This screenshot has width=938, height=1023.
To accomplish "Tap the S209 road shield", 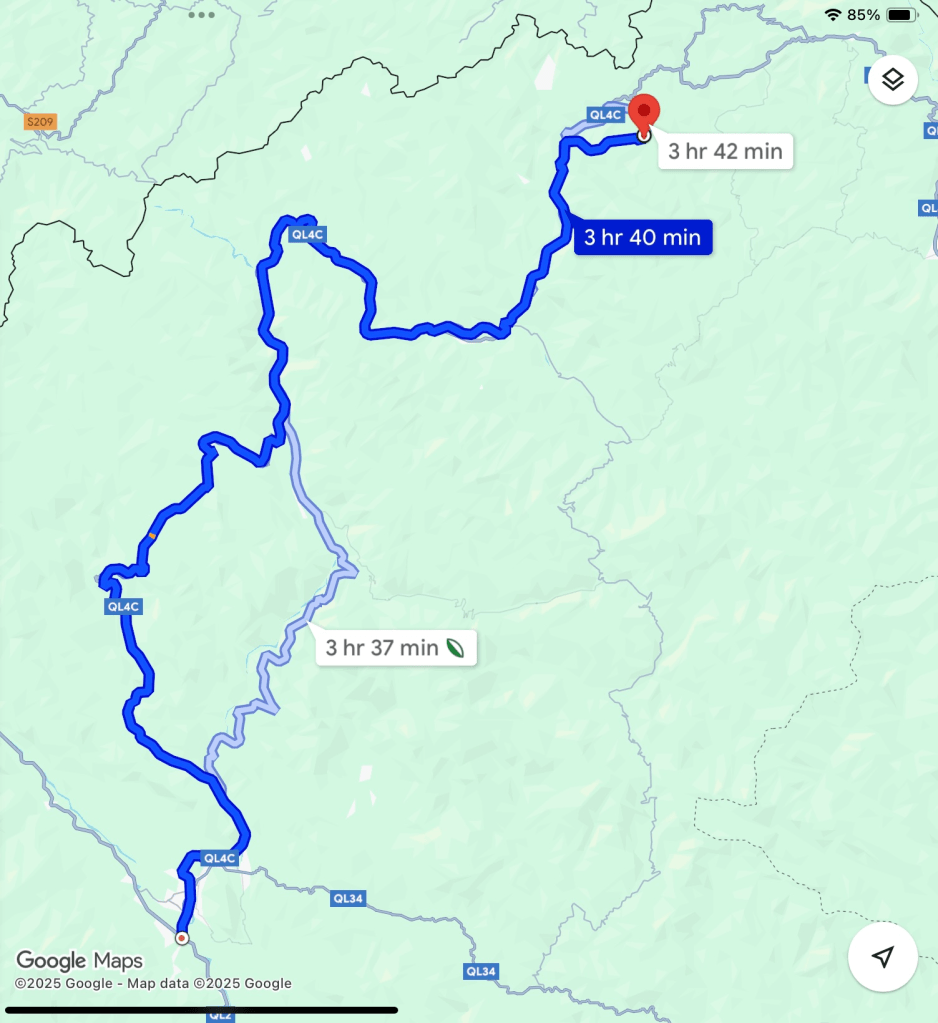I will click(40, 122).
